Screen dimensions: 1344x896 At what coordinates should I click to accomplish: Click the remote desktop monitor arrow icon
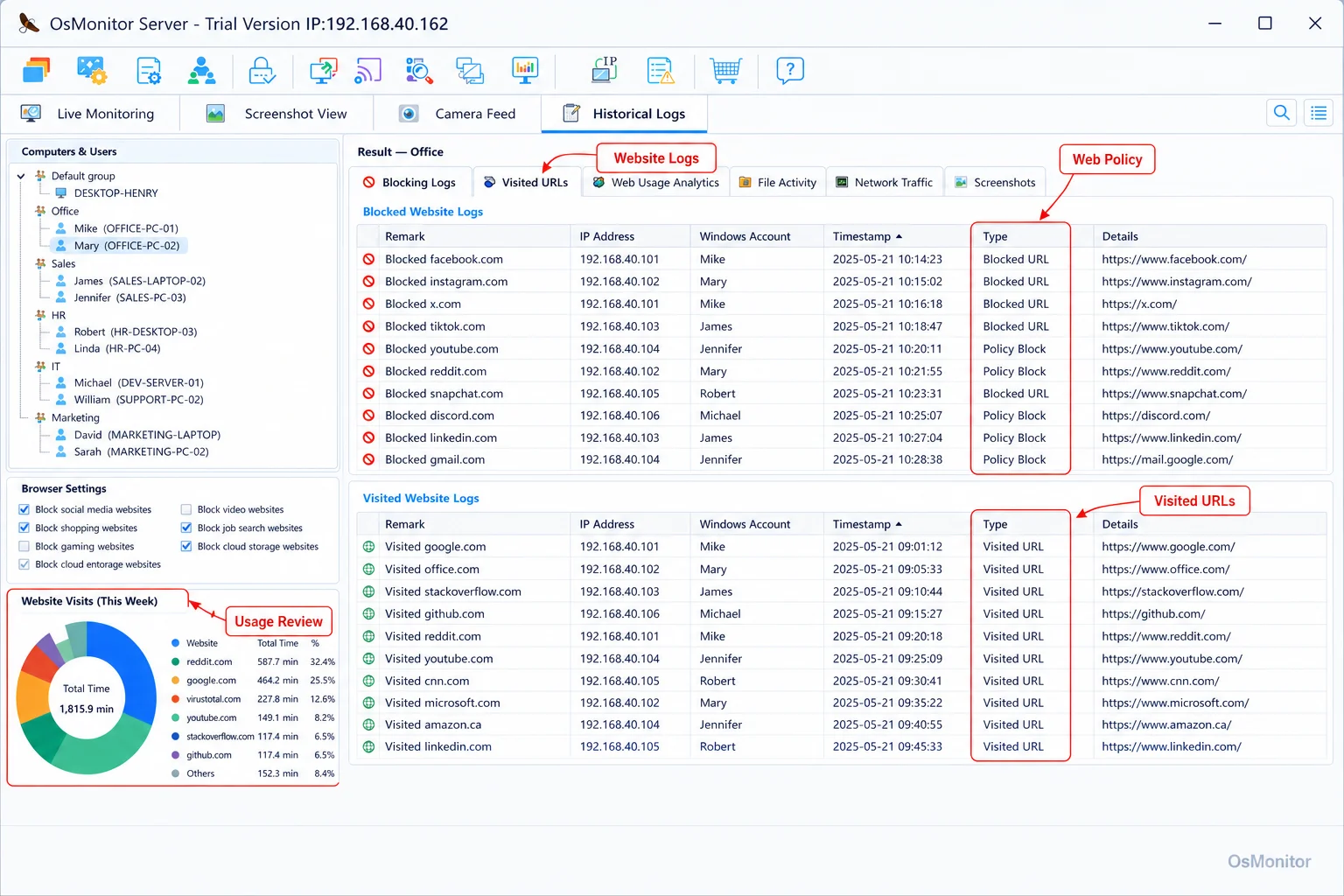point(324,70)
